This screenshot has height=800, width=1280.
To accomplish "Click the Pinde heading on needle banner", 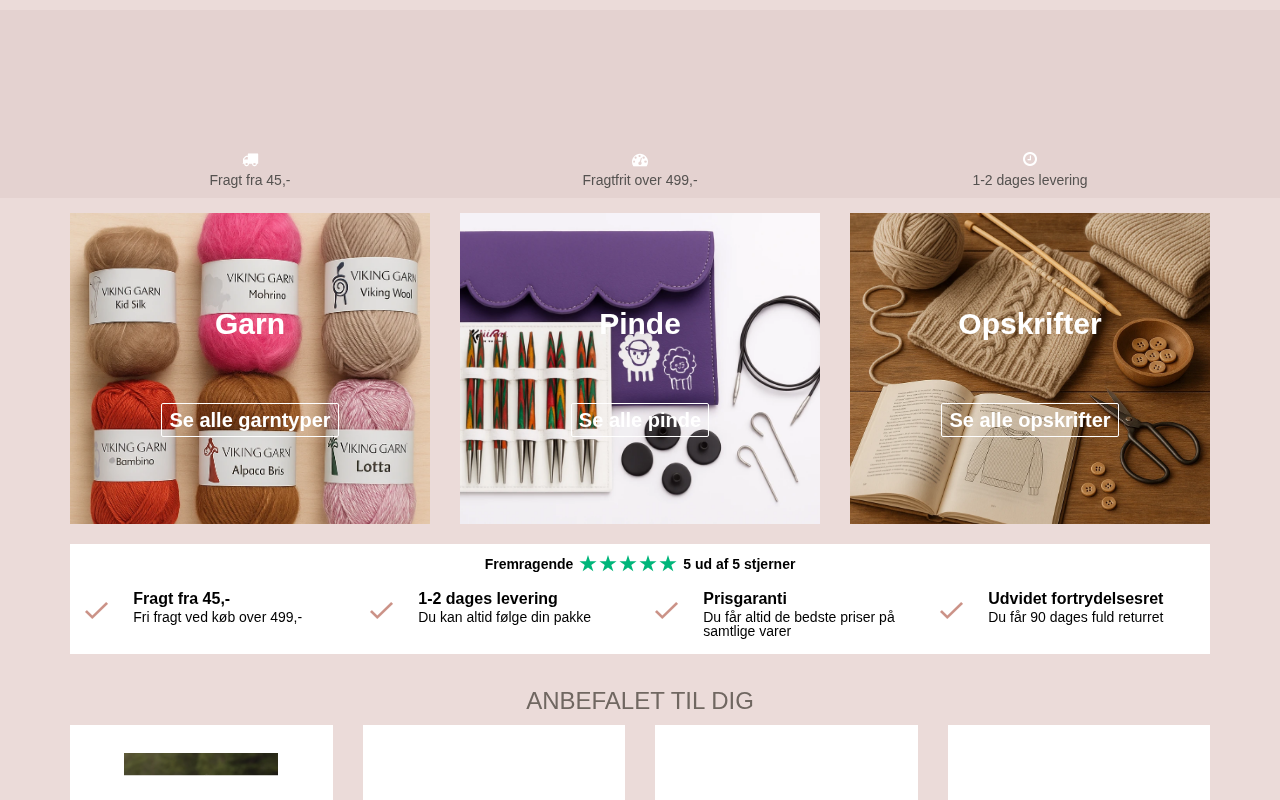I will tap(640, 324).
